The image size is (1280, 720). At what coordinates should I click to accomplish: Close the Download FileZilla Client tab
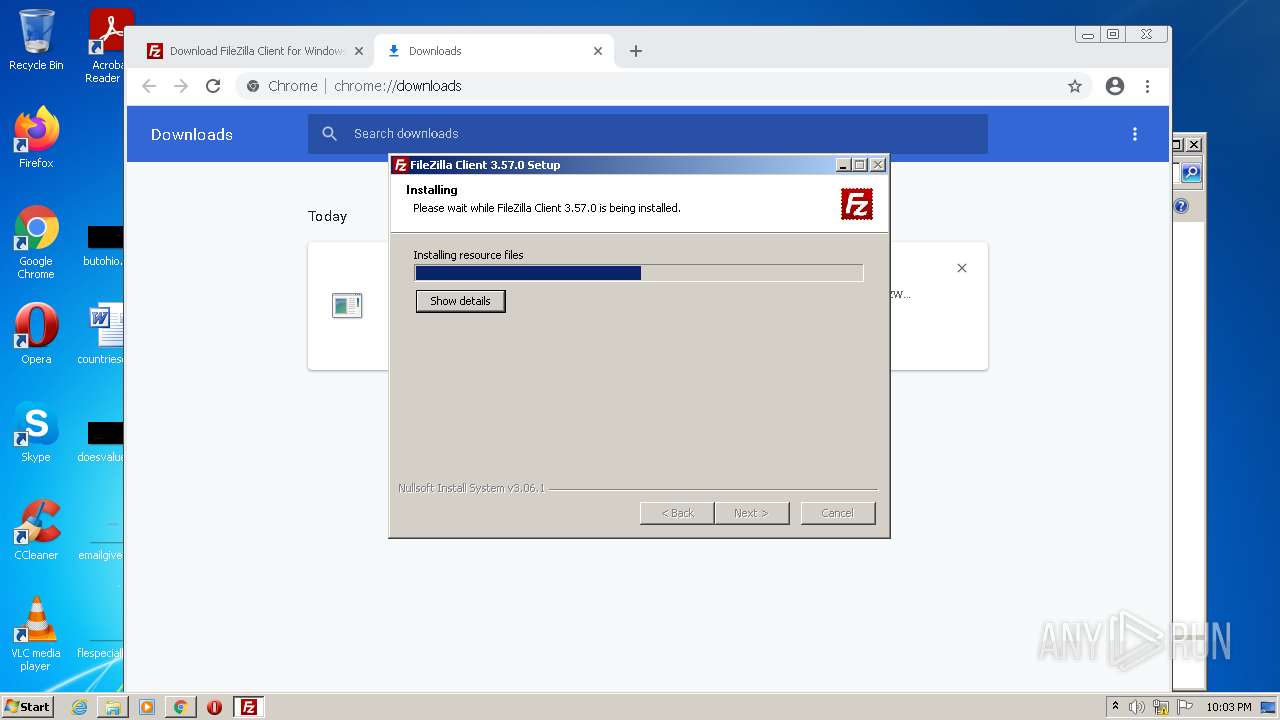(359, 51)
